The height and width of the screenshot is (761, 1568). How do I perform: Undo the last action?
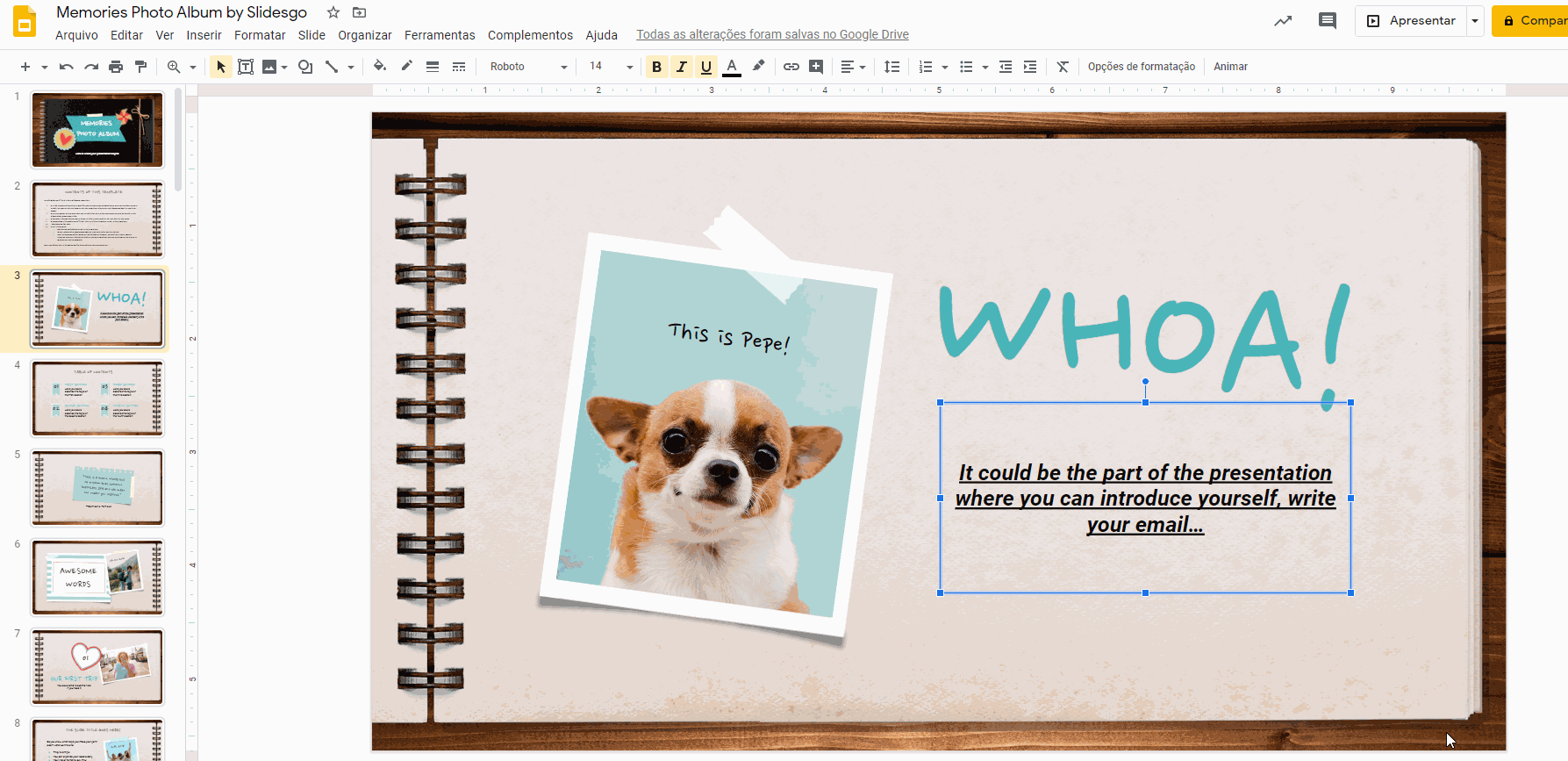(66, 67)
